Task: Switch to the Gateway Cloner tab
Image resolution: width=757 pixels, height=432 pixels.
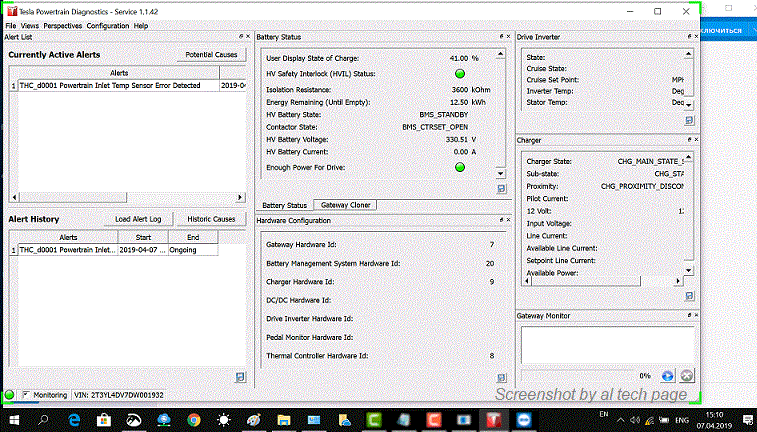Action: coord(345,205)
